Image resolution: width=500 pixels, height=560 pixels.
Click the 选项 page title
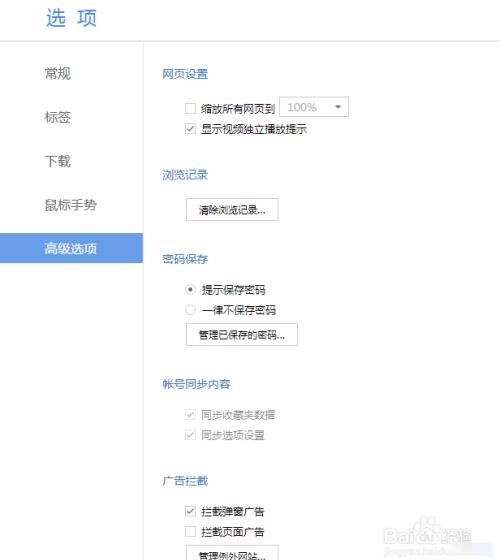[71, 18]
